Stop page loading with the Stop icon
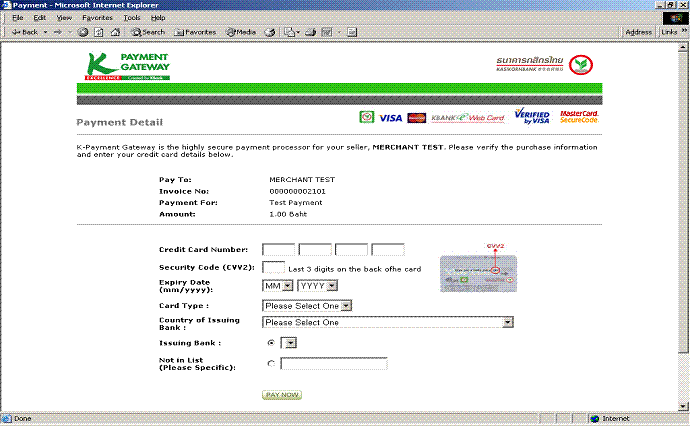690x426 pixels. 83,32
